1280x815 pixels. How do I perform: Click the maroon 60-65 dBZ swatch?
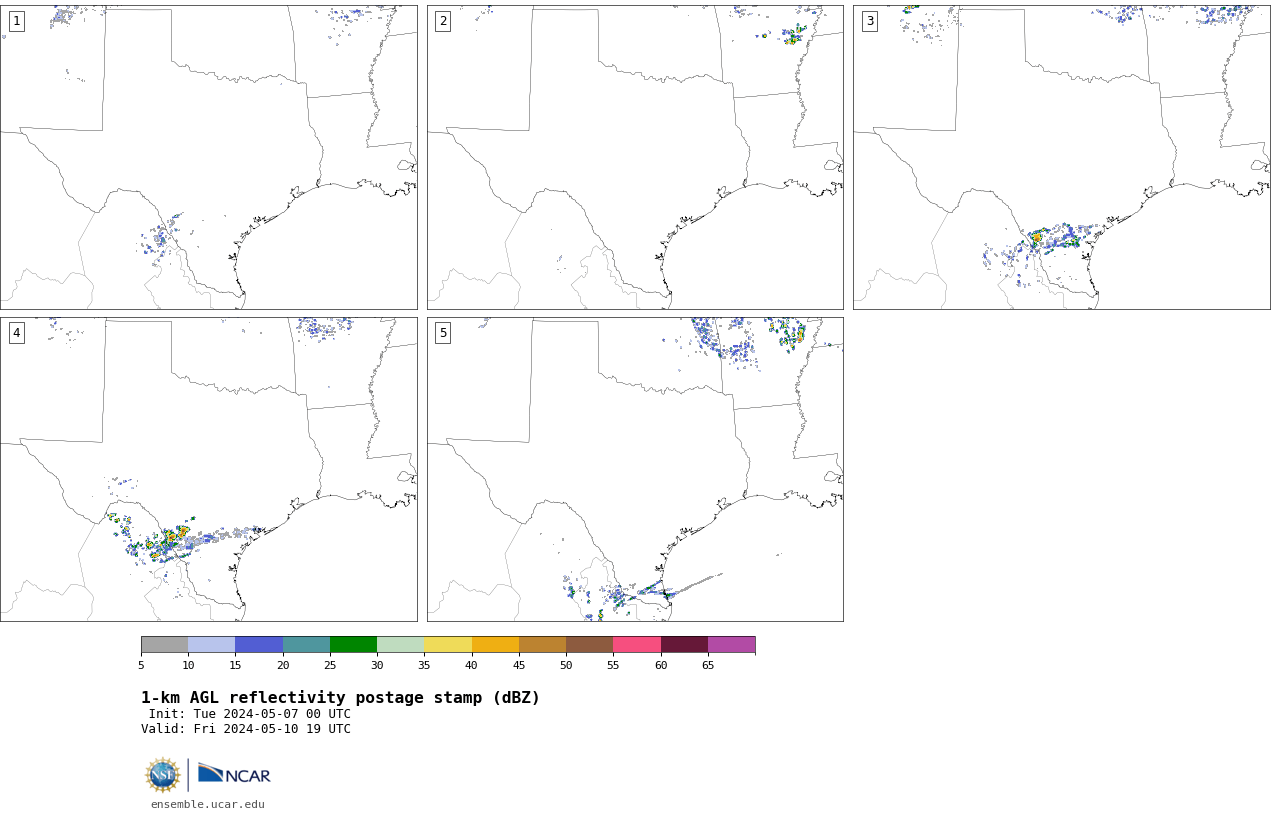point(684,644)
